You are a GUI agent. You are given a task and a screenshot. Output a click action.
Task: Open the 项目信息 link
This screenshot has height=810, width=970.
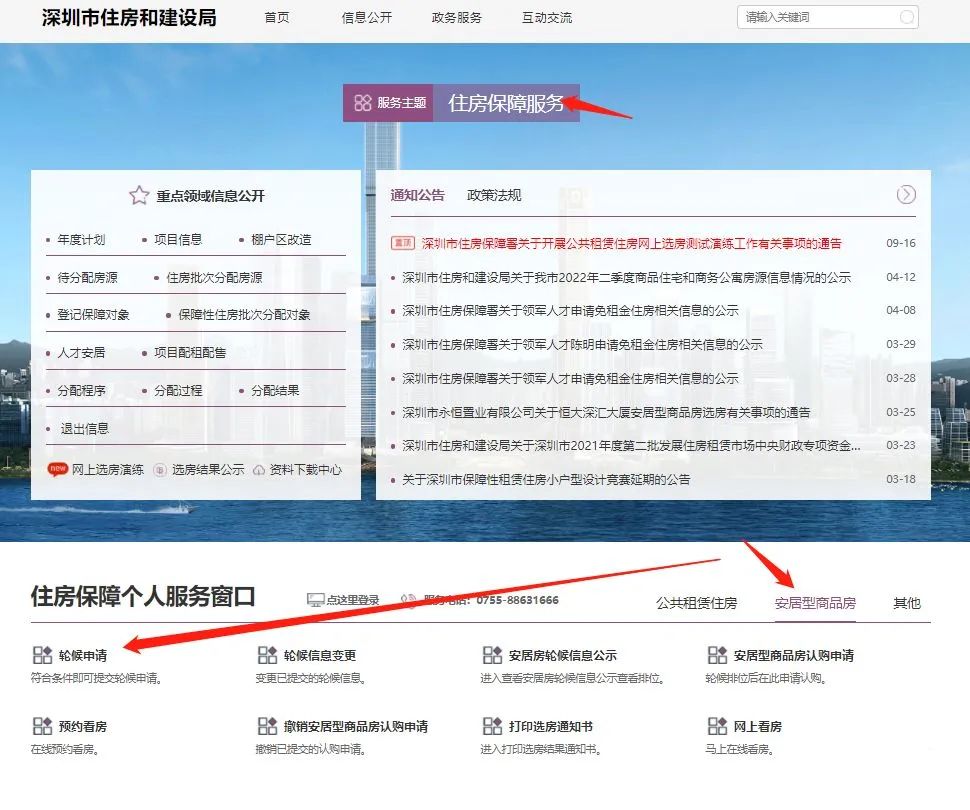178,239
